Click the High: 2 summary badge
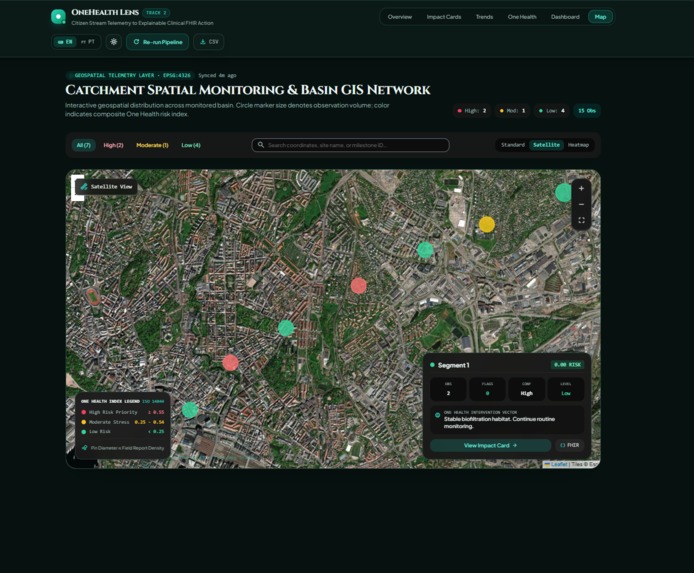The image size is (694, 573). [x=472, y=111]
